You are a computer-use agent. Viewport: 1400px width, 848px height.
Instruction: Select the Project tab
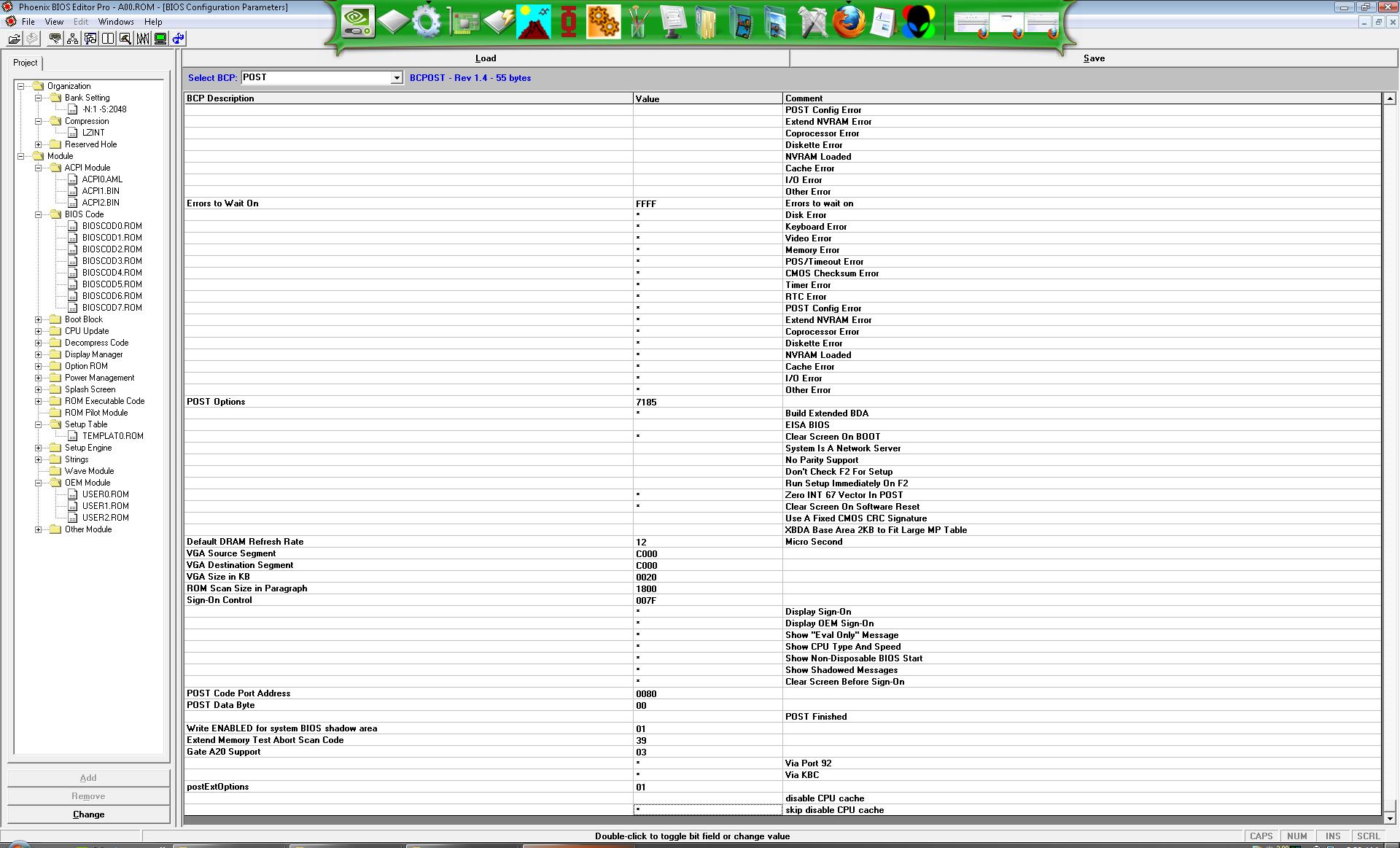pos(26,63)
